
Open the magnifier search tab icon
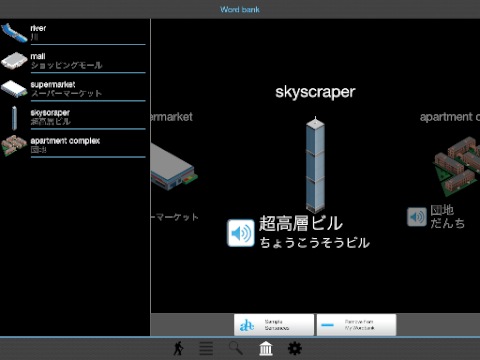pyautogui.click(x=236, y=348)
